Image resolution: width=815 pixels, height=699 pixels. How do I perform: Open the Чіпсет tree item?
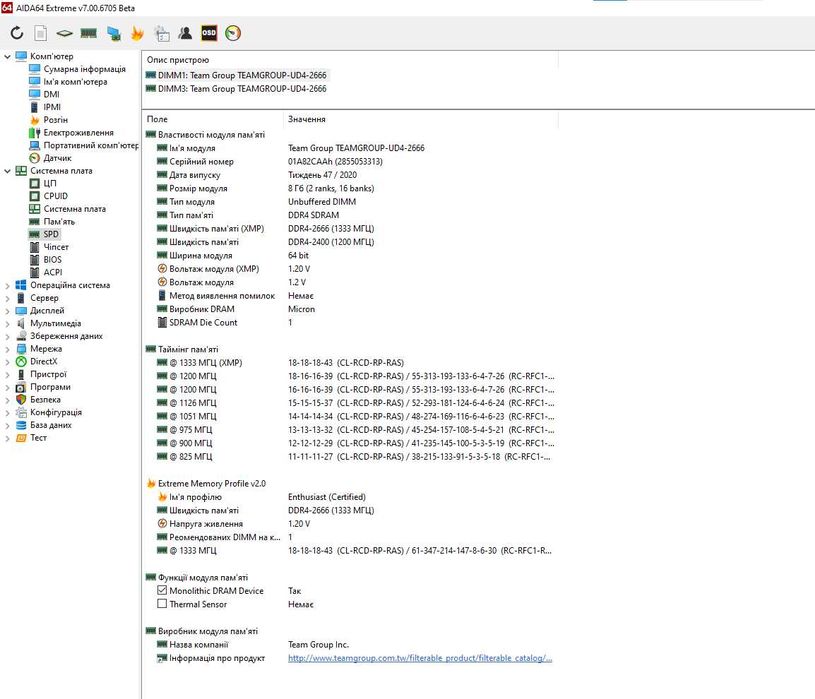coord(56,247)
